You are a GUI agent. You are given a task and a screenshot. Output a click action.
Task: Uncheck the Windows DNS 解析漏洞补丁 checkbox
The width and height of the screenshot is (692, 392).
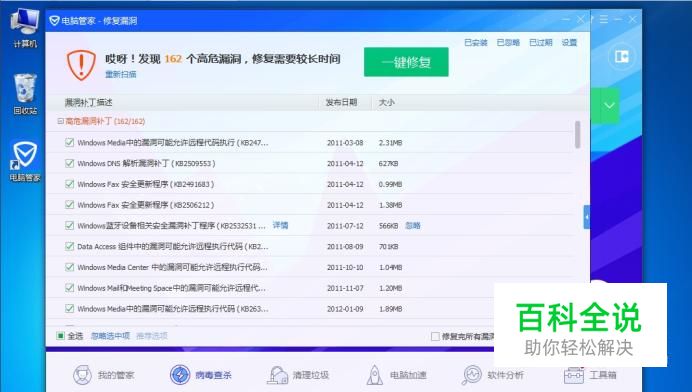[69, 163]
